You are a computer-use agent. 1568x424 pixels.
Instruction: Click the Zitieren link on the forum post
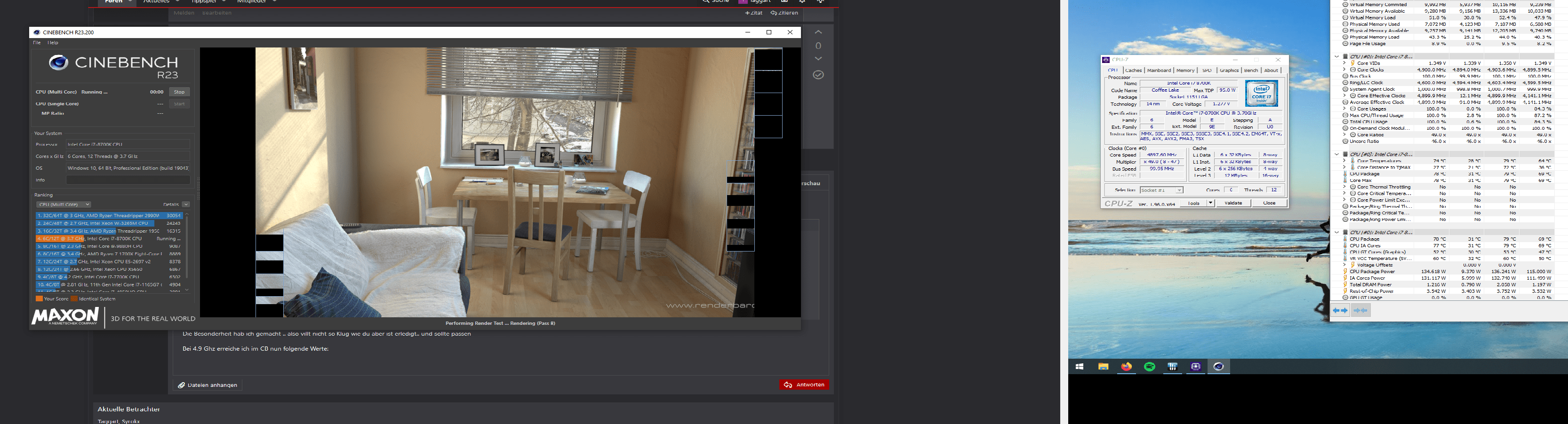pos(784,13)
